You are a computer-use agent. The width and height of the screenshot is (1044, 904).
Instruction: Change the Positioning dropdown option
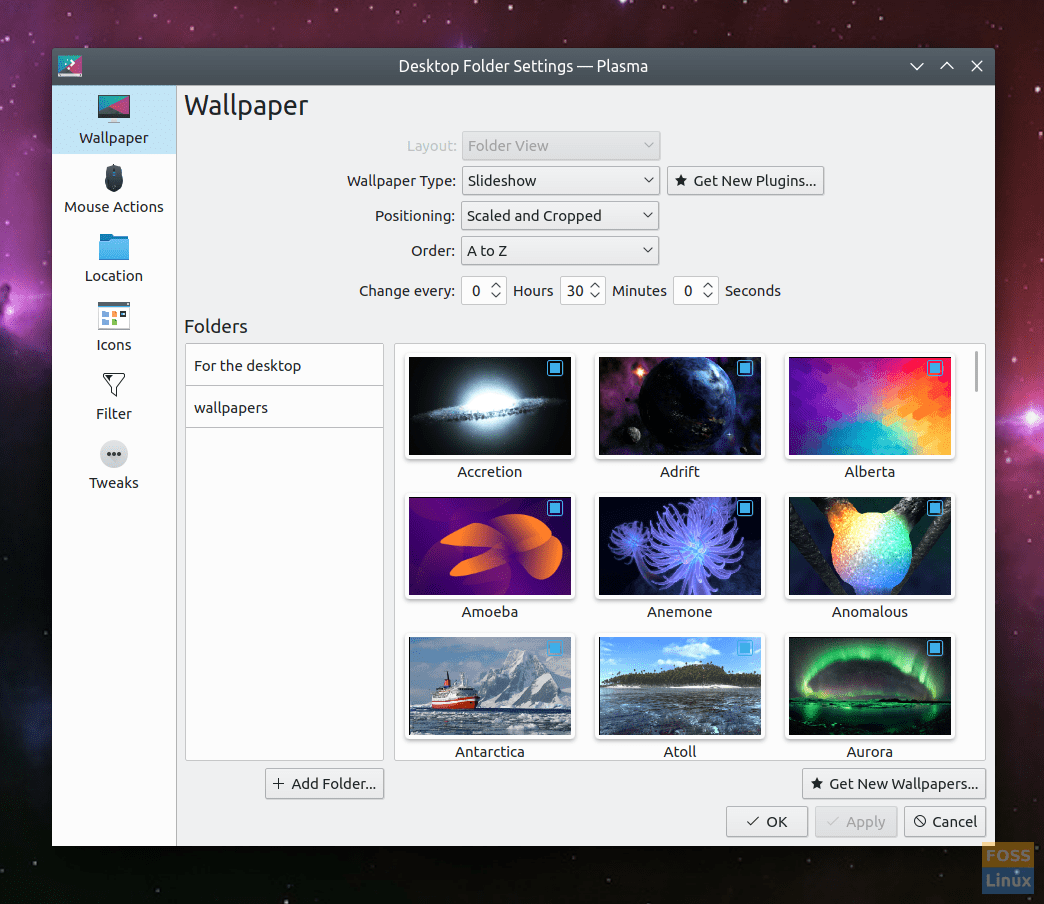pyautogui.click(x=560, y=215)
